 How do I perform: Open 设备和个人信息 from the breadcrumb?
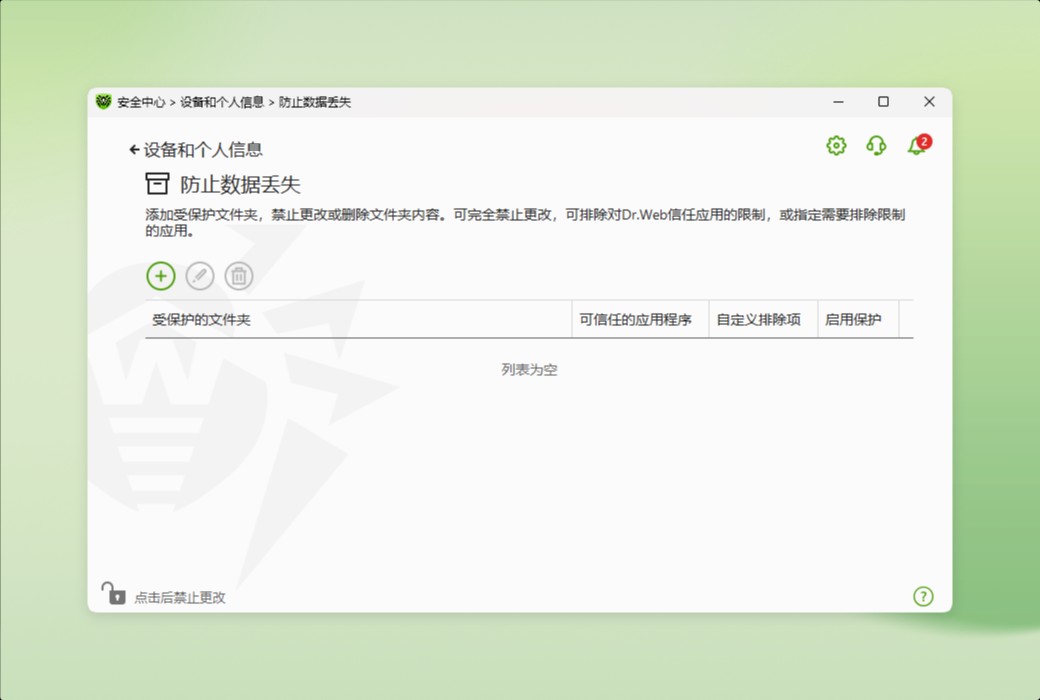(224, 101)
